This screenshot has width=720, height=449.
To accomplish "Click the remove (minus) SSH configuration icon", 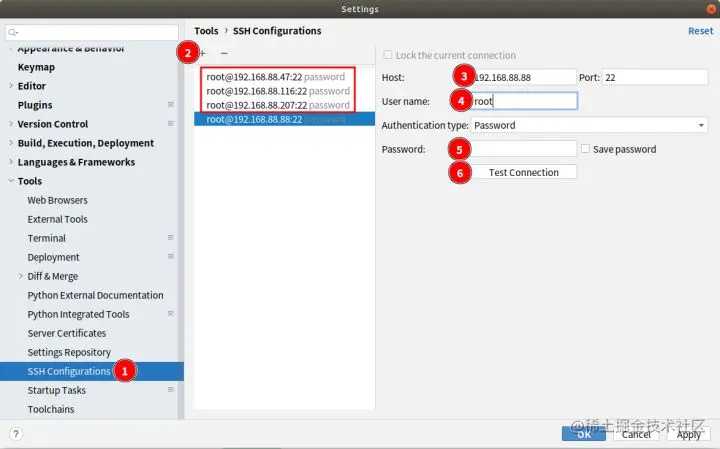I will (x=224, y=53).
